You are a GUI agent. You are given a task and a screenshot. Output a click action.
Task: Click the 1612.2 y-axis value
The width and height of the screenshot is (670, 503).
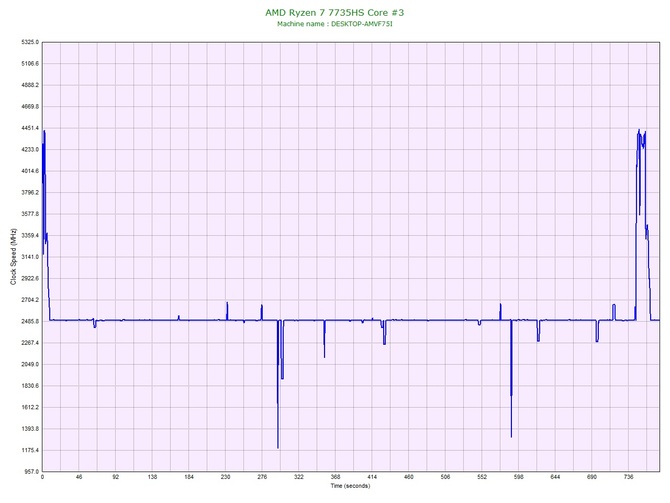coord(30,407)
